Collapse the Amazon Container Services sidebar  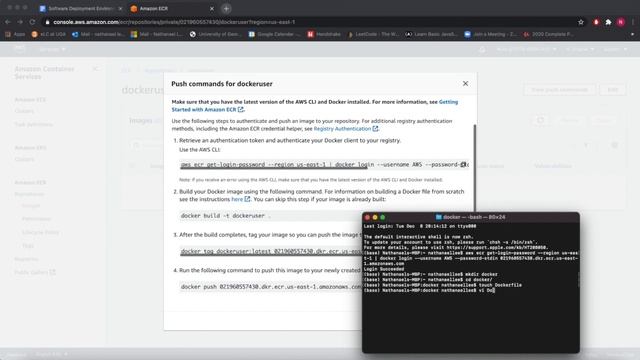tap(95, 69)
